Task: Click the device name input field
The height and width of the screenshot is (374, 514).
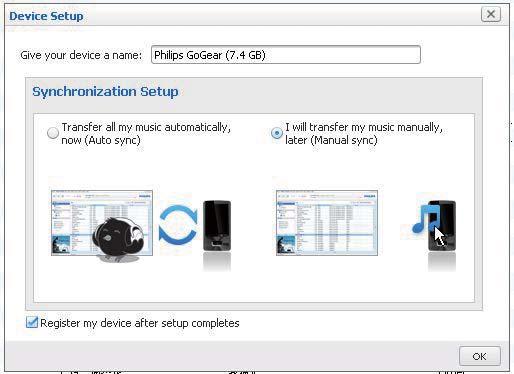Action: [x=286, y=55]
